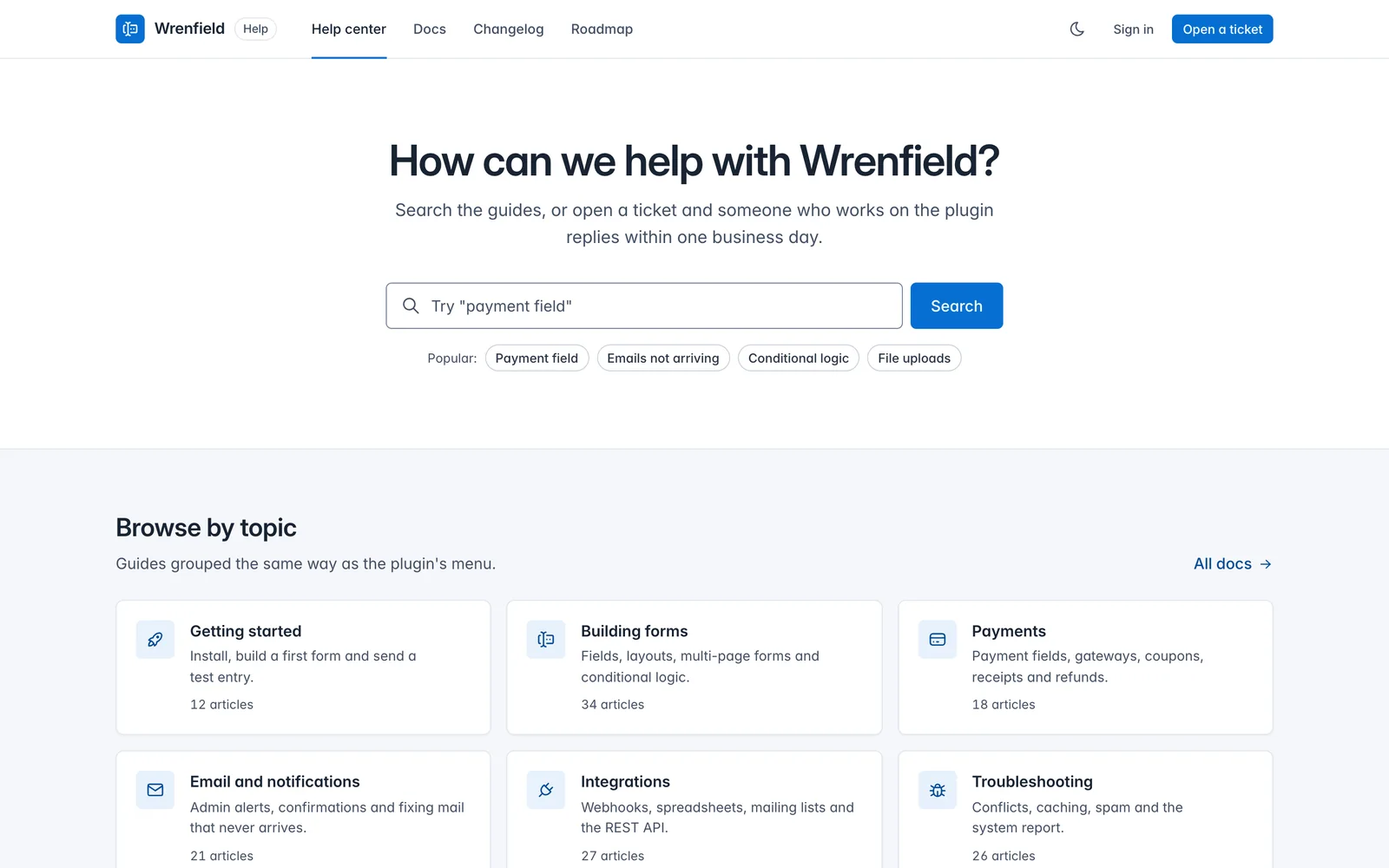The image size is (1389, 868).
Task: Select the Emails not arriving chip
Action: click(x=663, y=358)
